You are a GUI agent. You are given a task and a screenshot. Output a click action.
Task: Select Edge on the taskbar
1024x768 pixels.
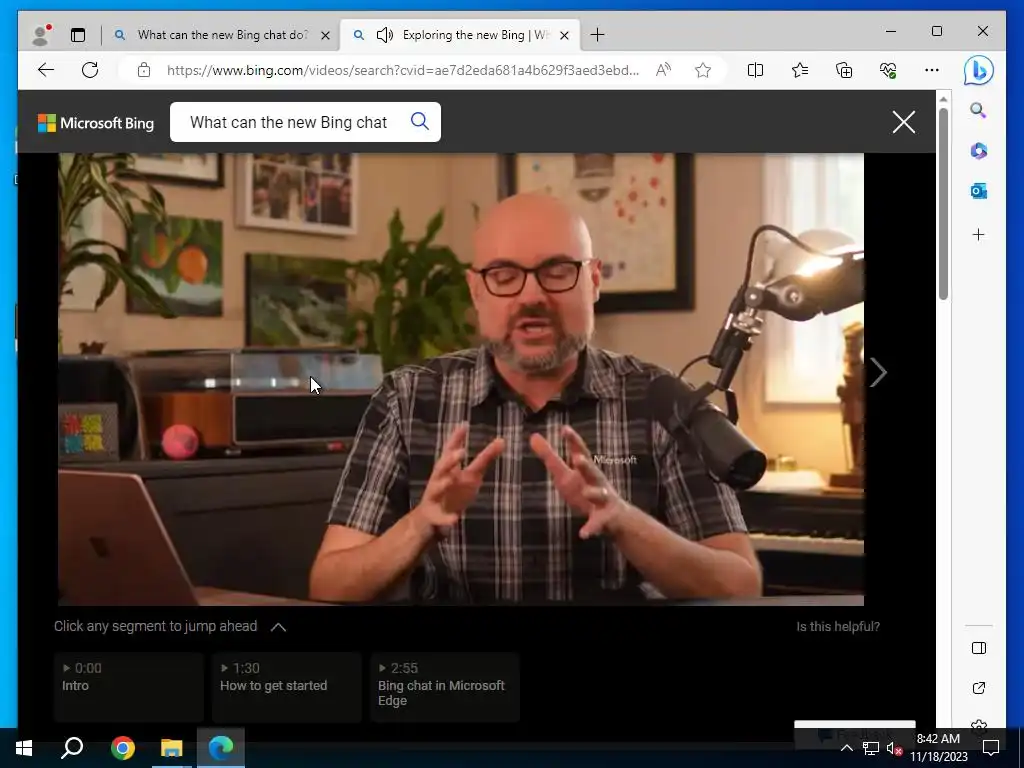(x=221, y=748)
